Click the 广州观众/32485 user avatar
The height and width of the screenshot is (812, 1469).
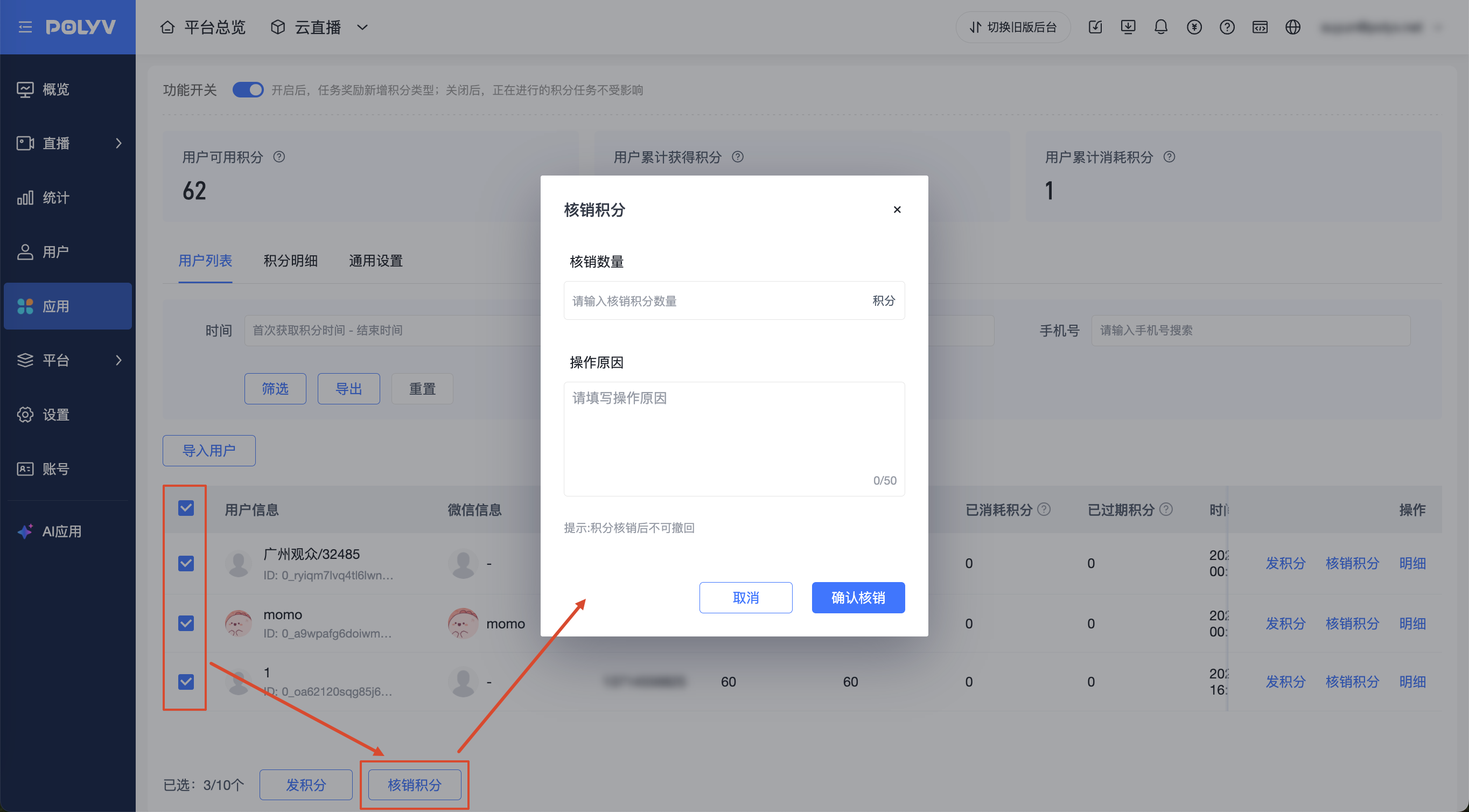click(239, 563)
